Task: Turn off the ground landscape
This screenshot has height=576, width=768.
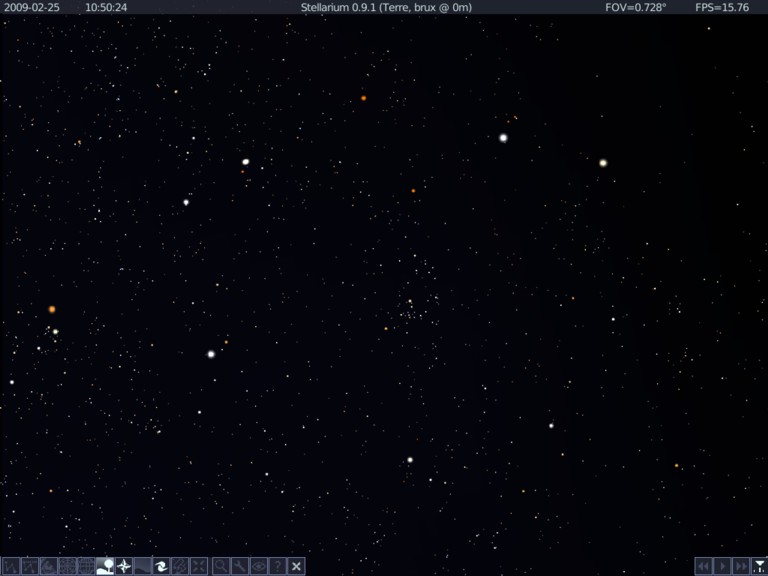Action: (105, 567)
